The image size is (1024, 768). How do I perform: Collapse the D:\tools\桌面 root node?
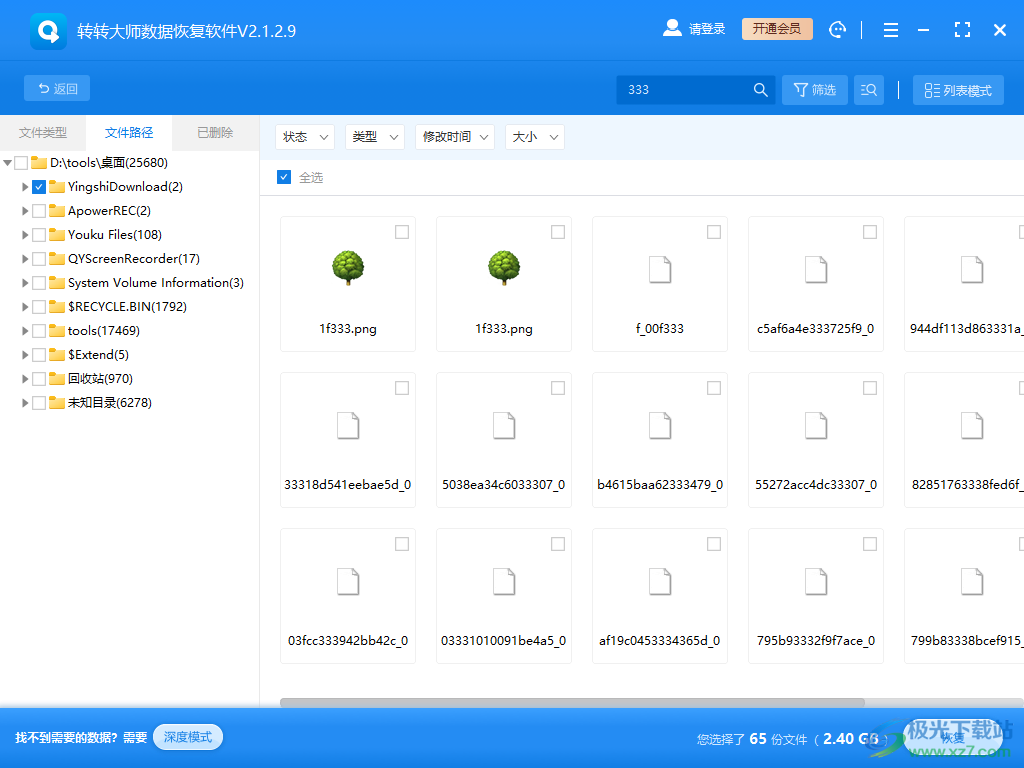(x=8, y=163)
